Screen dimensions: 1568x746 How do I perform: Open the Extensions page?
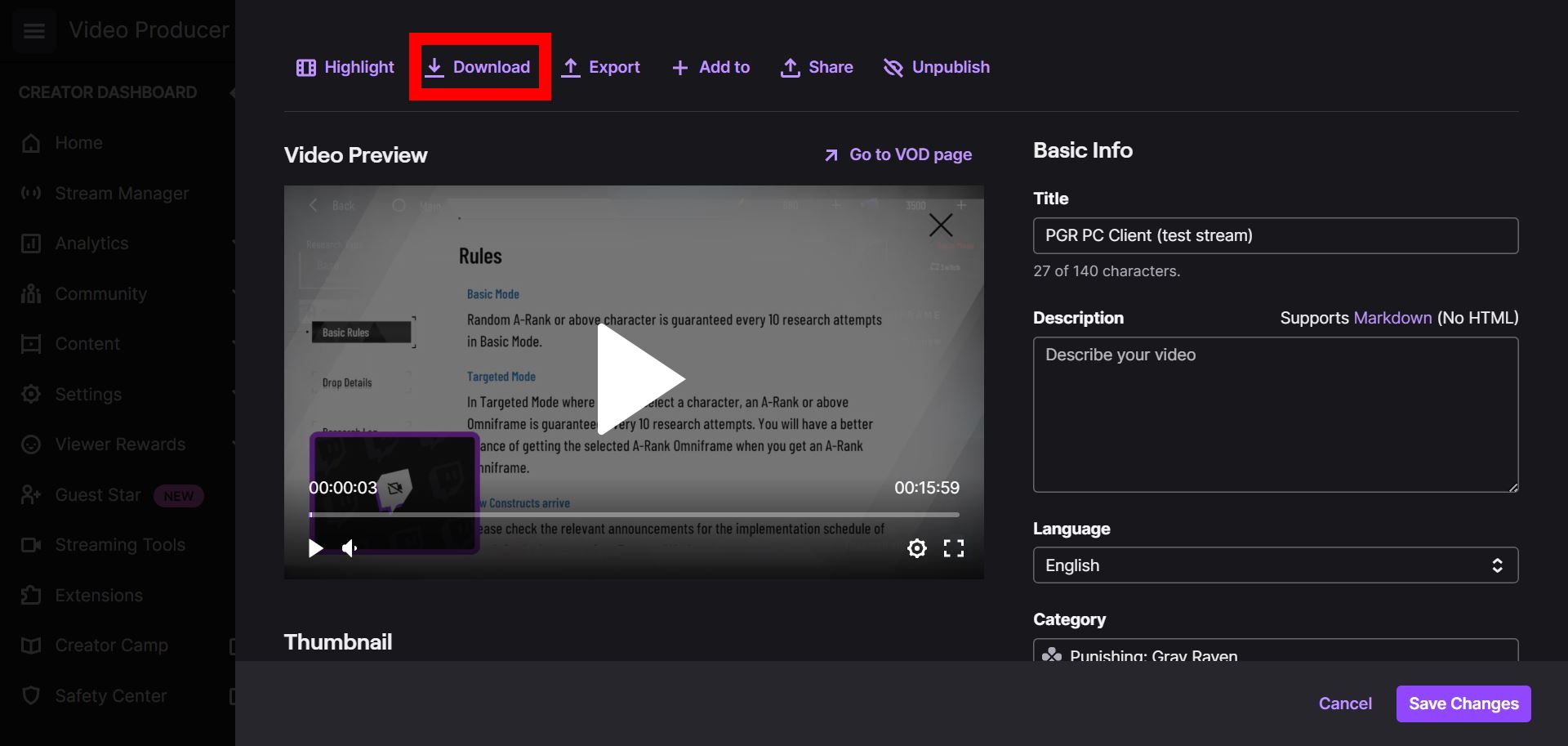coord(31,595)
